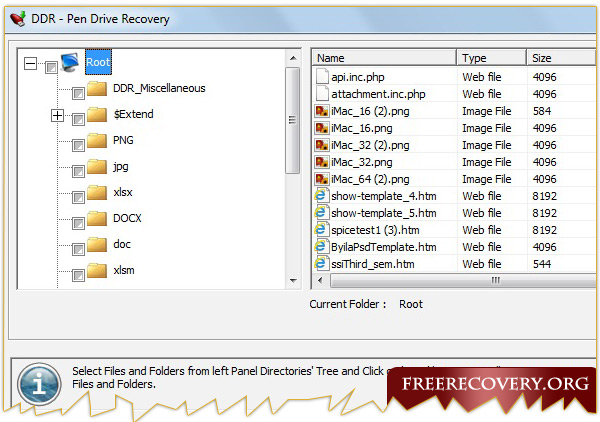The width and height of the screenshot is (600, 422).
Task: Click the 544 size value
Action: pos(542,264)
